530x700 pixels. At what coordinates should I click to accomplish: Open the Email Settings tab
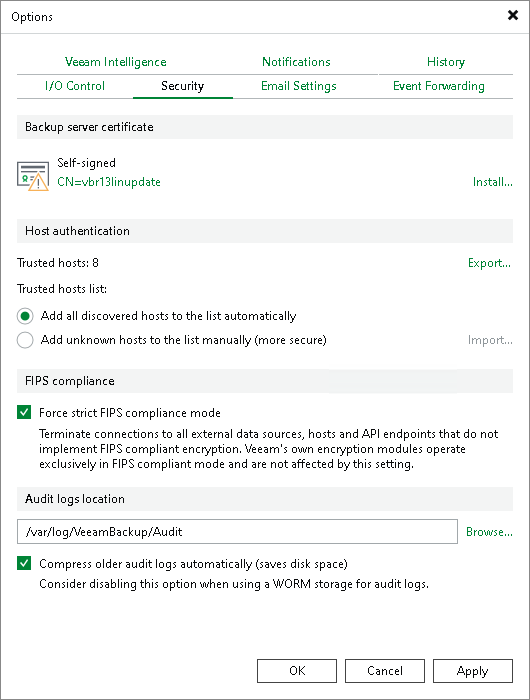coord(299,86)
